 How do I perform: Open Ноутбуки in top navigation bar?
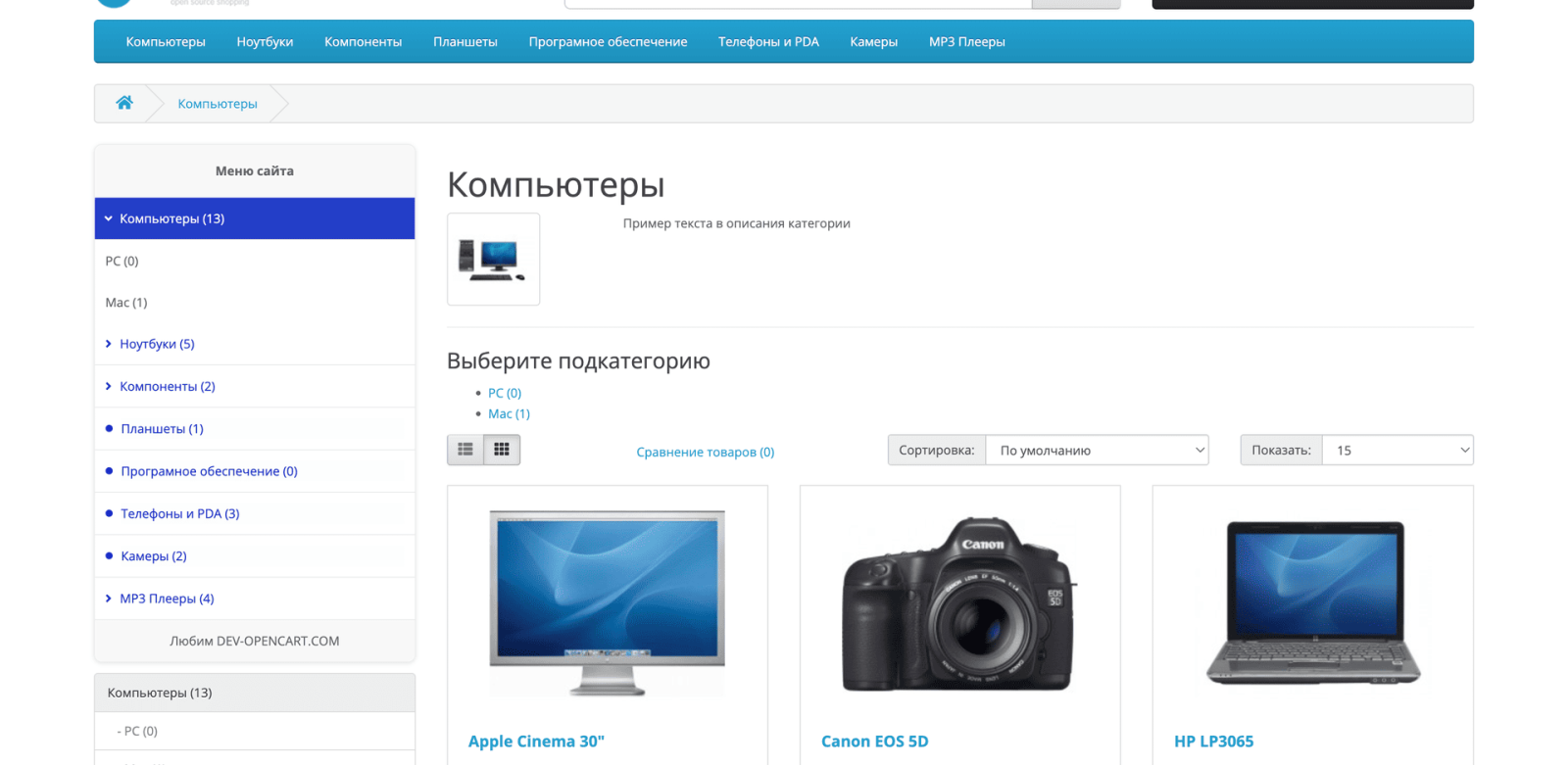pos(265,42)
